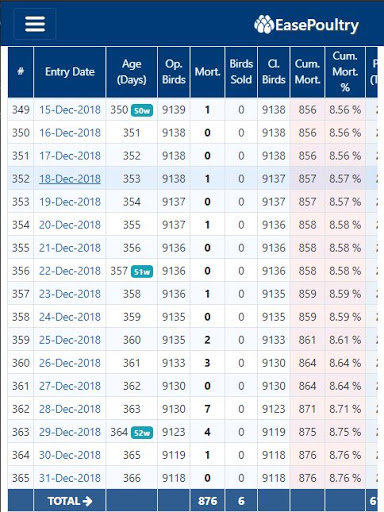Screen dimensions: 384x512
Task: Click age value 360 cell
Action: [x=132, y=340]
